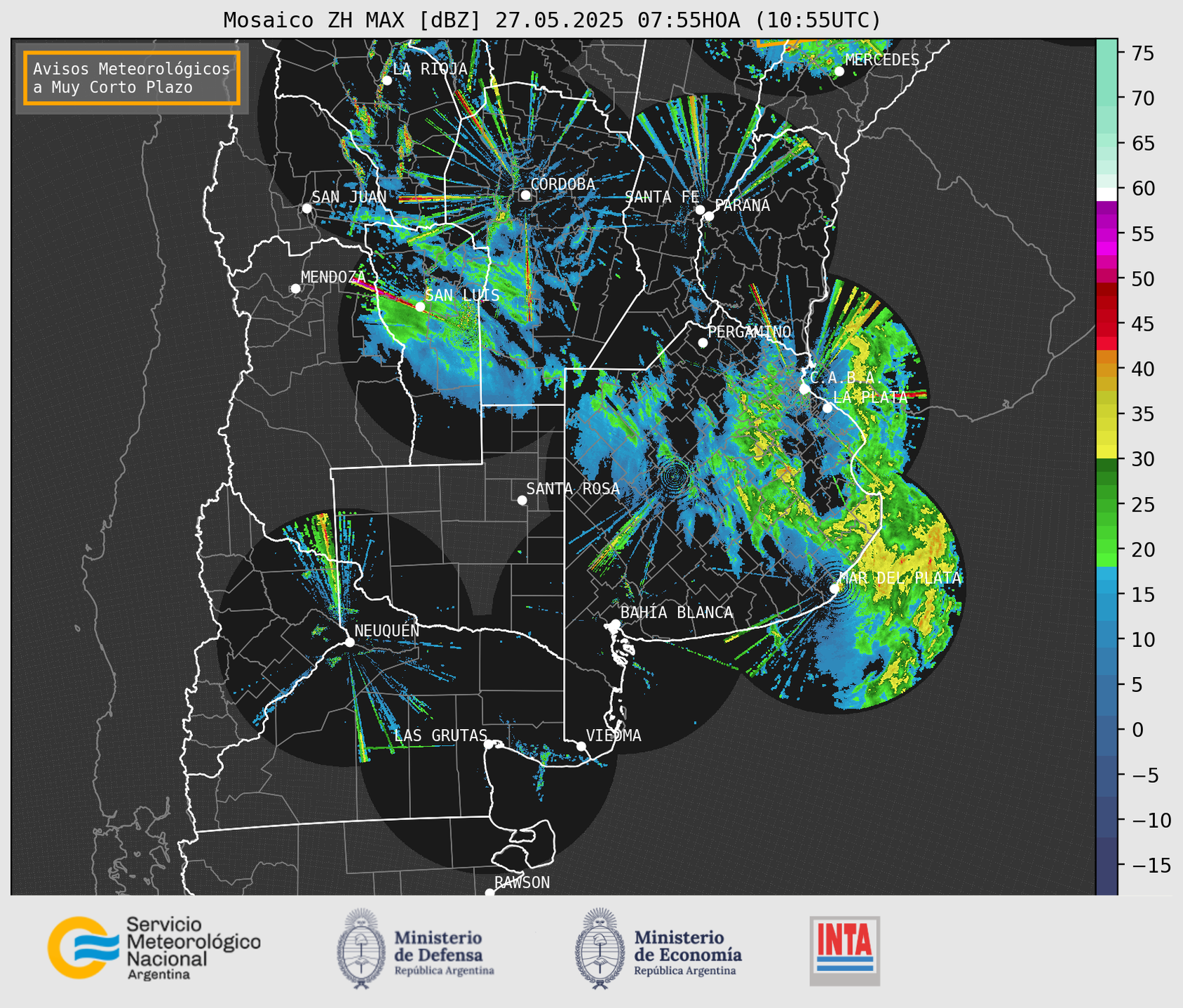Select the Mercedes city marker
Image resolution: width=1183 pixels, height=1008 pixels.
839,71
